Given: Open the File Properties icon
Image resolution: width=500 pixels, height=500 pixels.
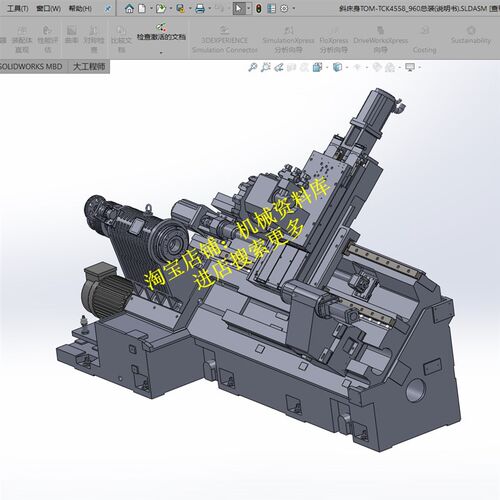Looking at the screenshot, I should [x=272, y=9].
